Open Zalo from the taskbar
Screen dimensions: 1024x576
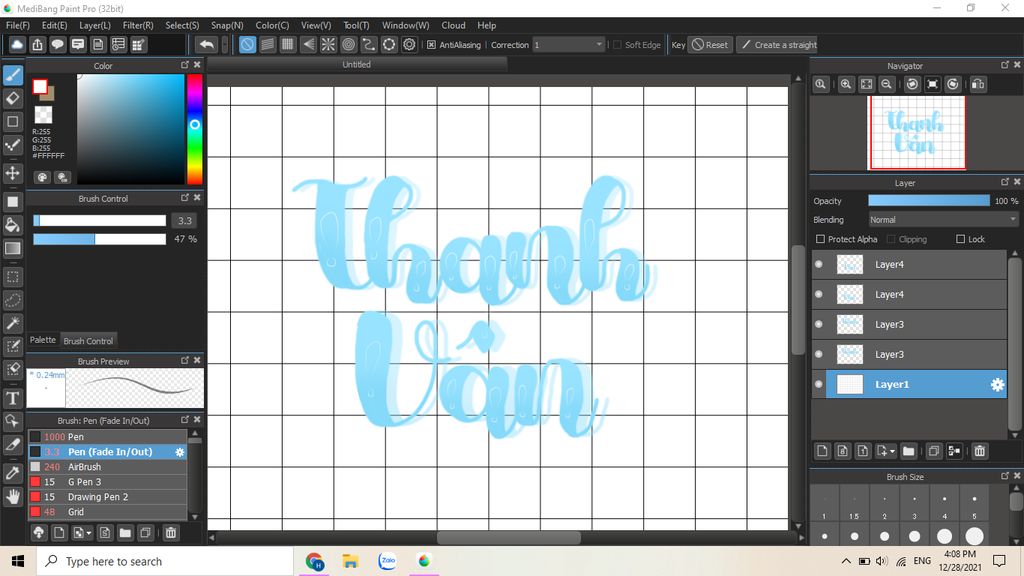tap(387, 561)
